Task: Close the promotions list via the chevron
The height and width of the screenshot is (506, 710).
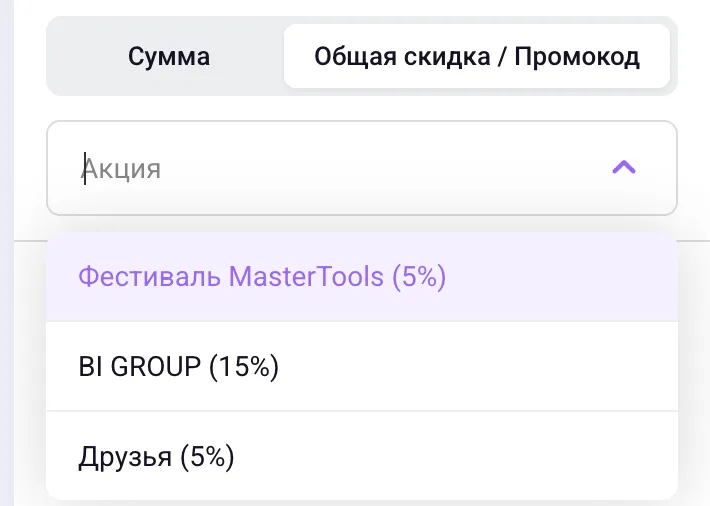Action: tap(624, 168)
